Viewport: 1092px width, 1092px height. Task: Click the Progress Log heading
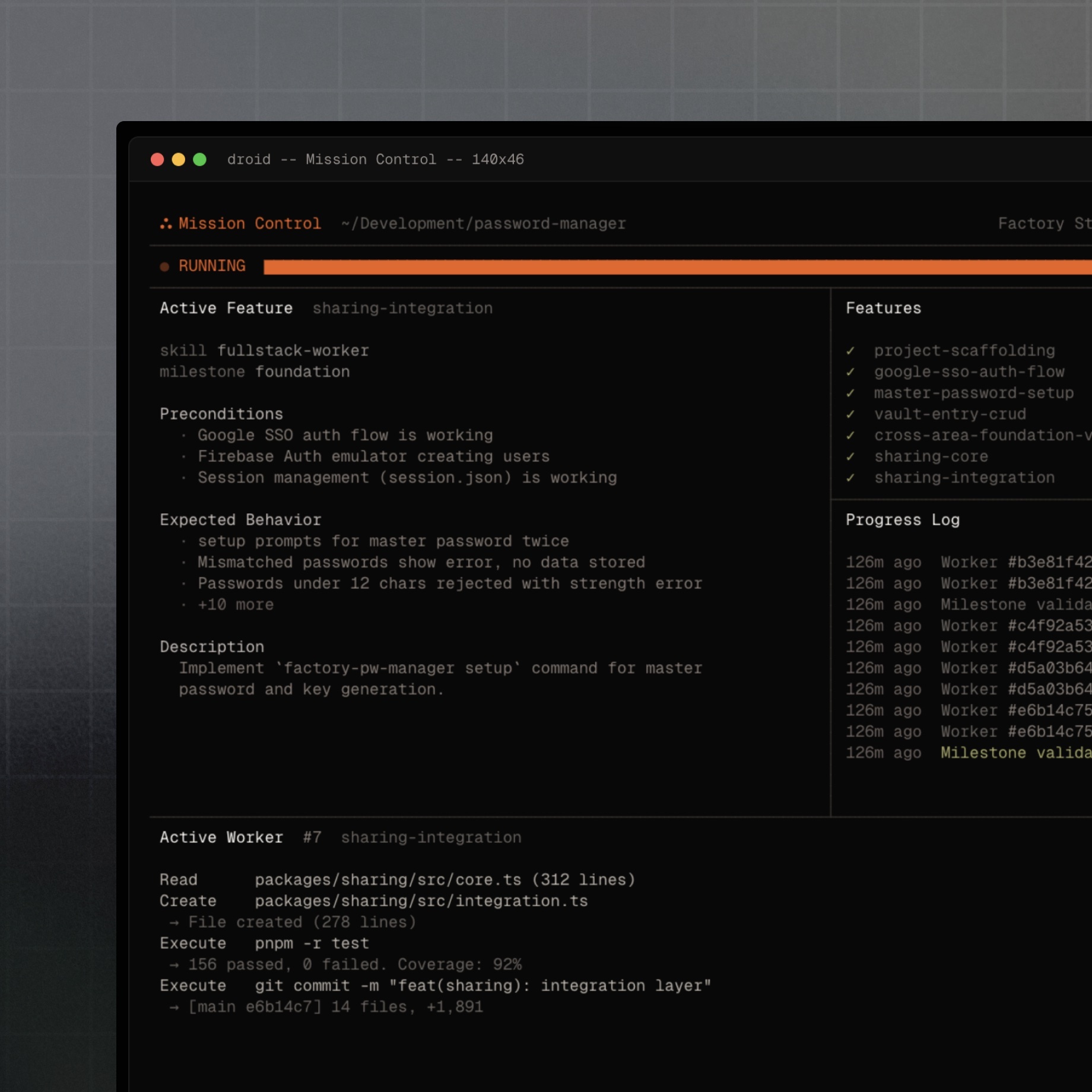(903, 520)
